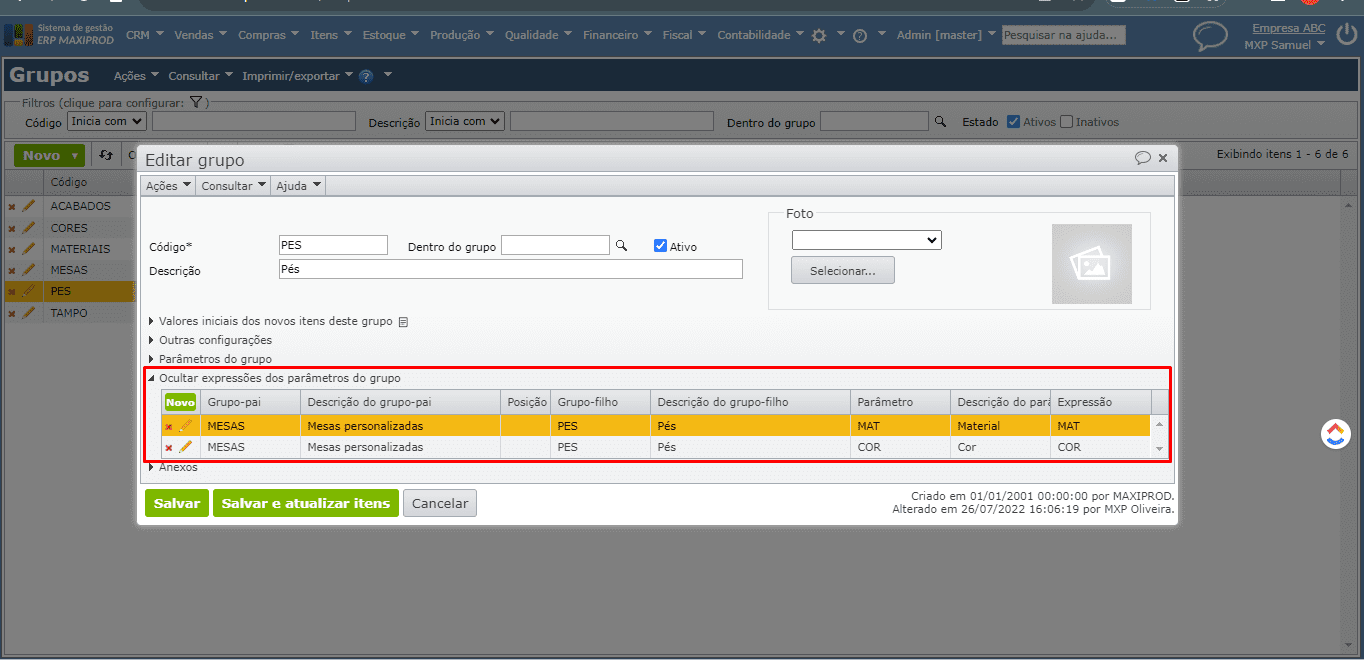Click the Descrição field containing Pés
Image resolution: width=1364 pixels, height=660 pixels.
[511, 269]
